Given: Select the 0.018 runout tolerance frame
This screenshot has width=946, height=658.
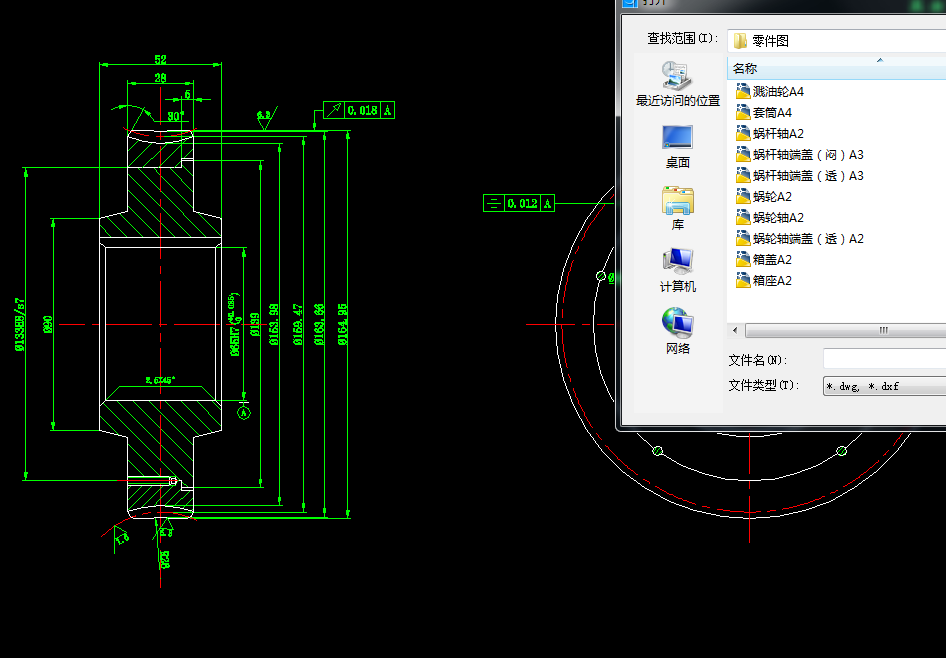Looking at the screenshot, I should 359,110.
